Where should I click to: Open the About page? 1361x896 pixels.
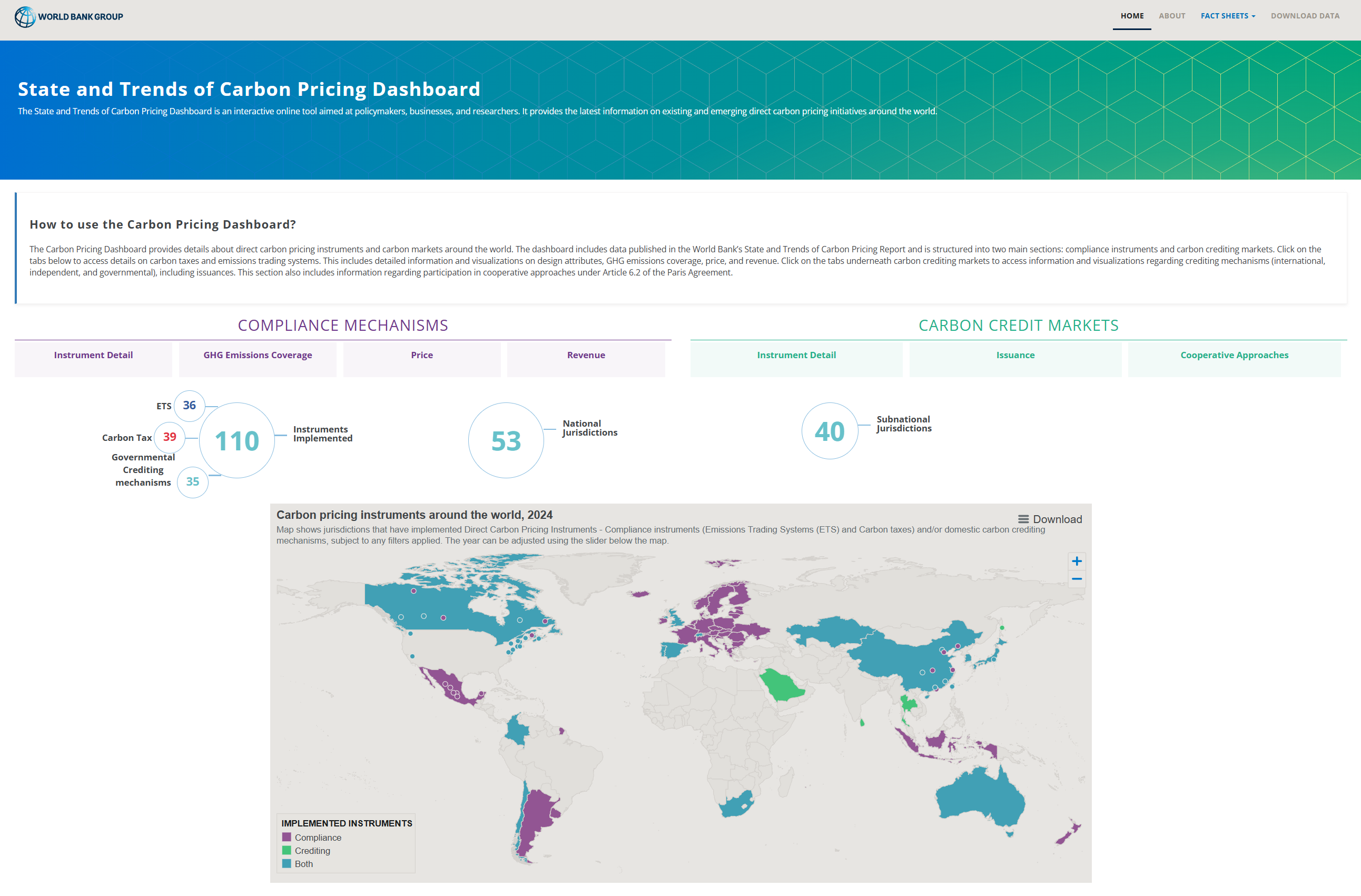pyautogui.click(x=1172, y=16)
